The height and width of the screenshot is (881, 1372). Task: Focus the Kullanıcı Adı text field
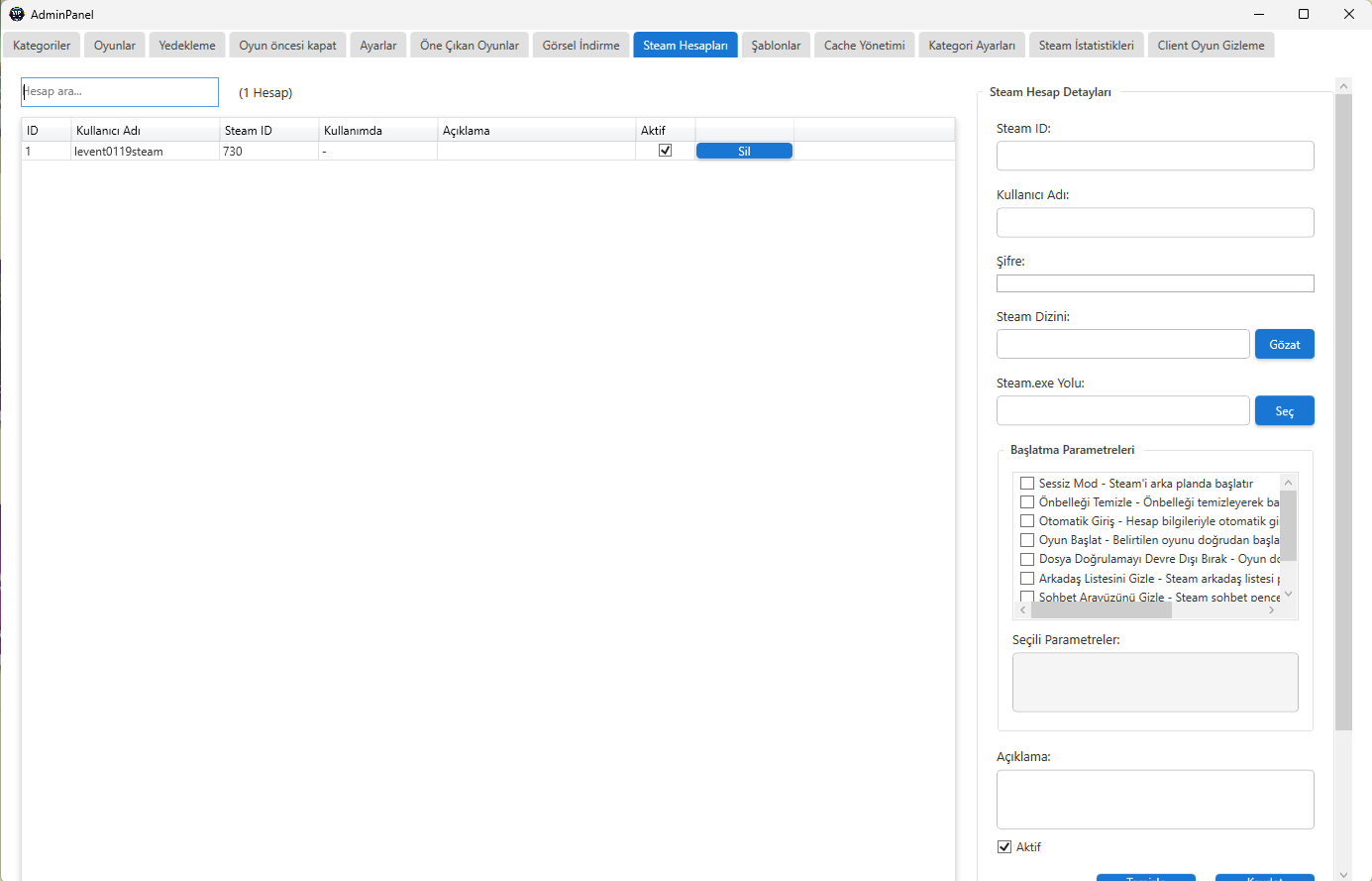click(1155, 222)
